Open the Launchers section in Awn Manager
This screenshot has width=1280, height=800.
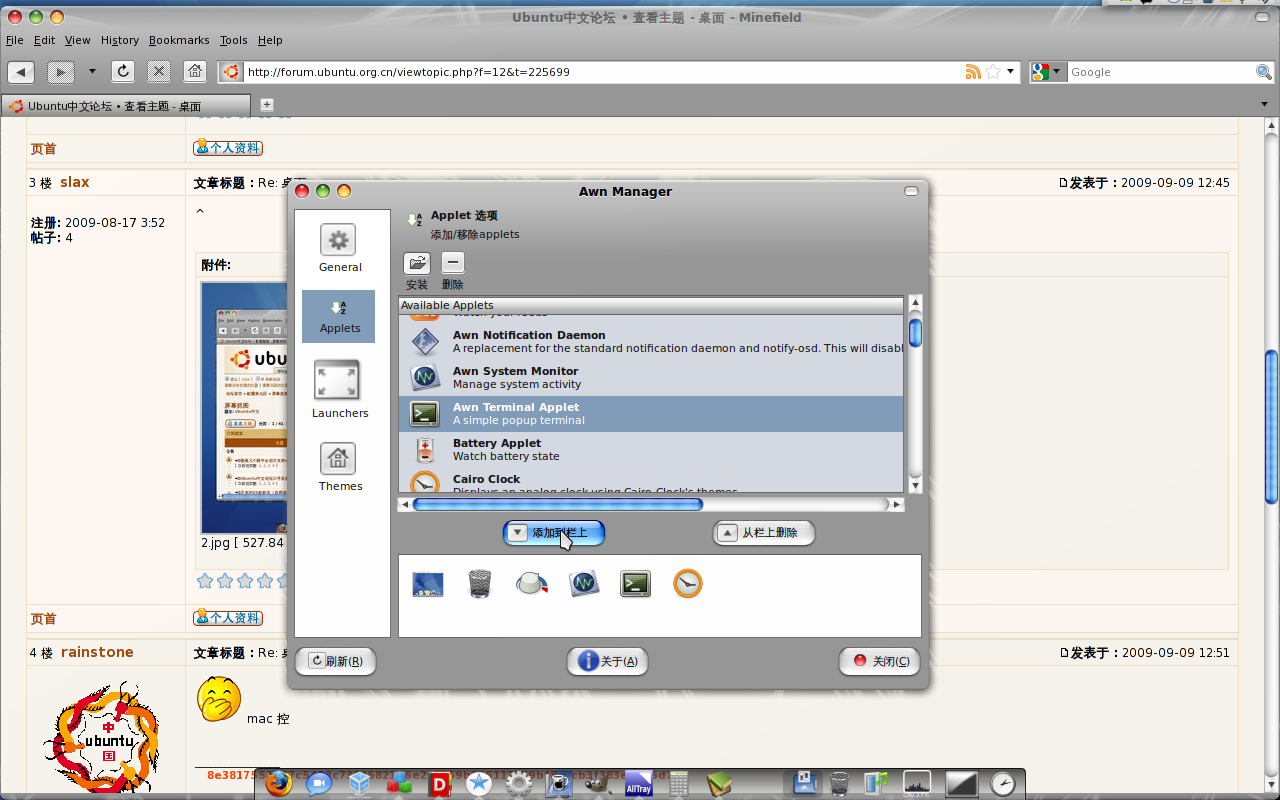339,389
